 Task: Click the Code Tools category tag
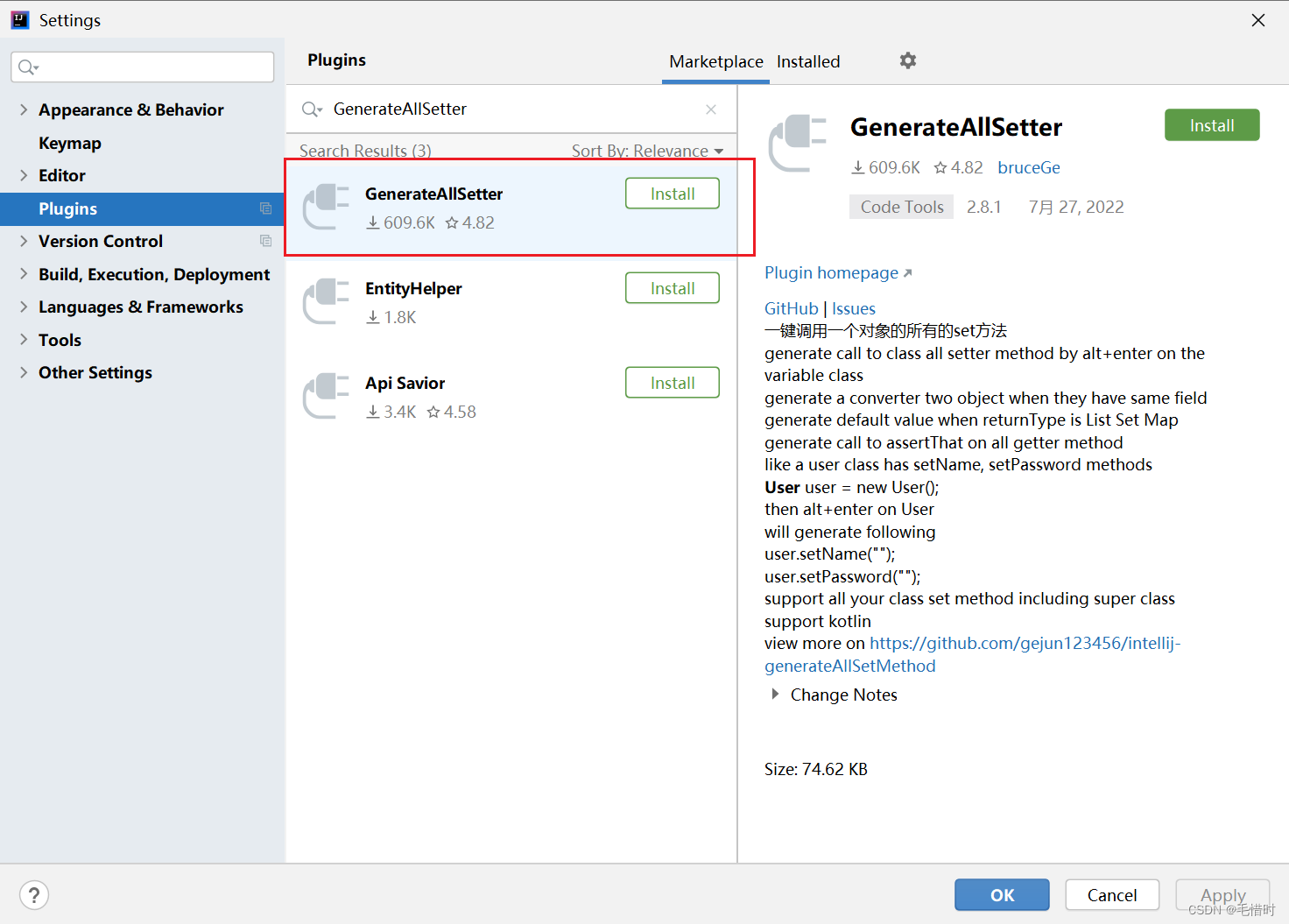[x=902, y=207]
